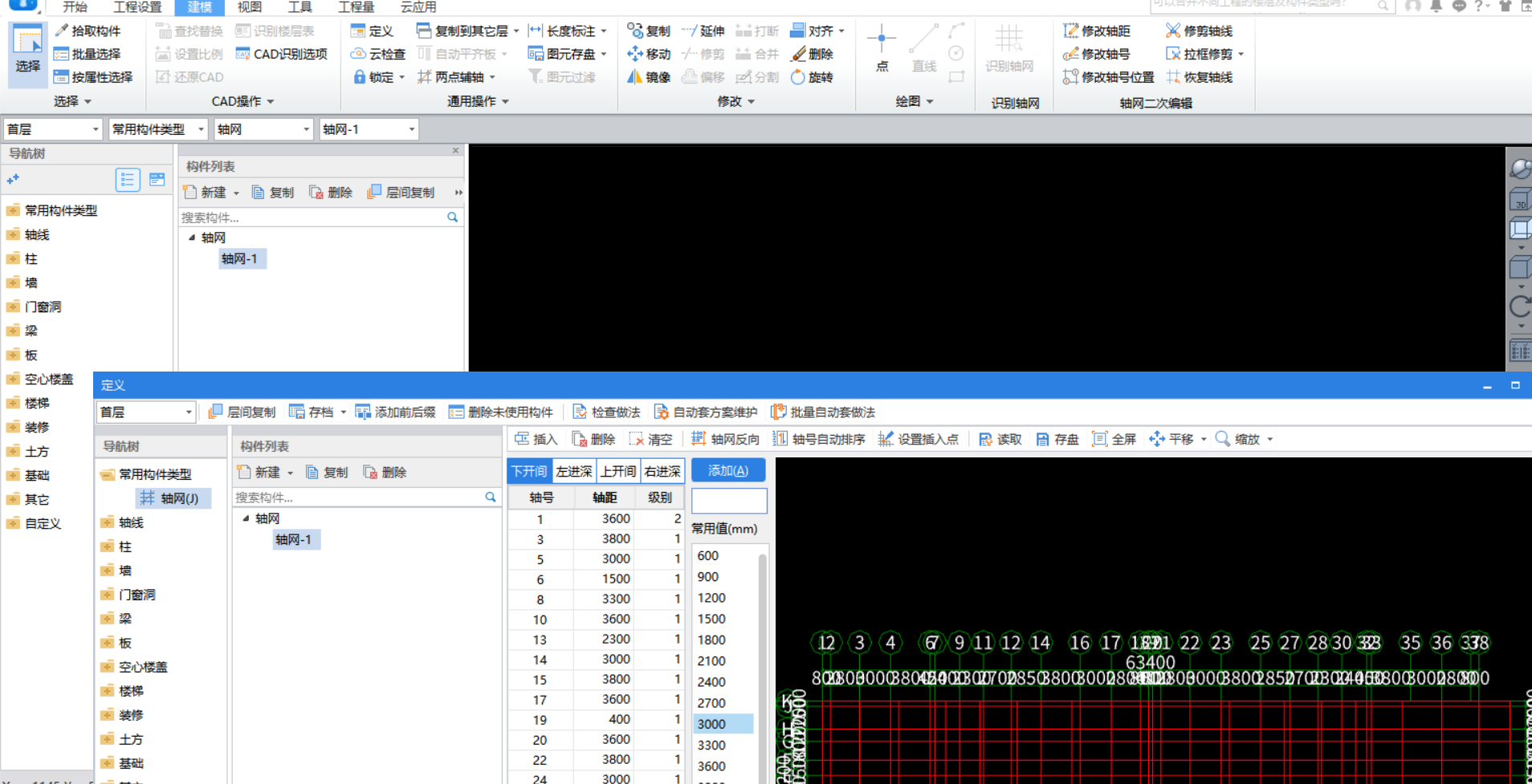The image size is (1532, 784).
Task: Run 云检查 cloud check
Action: tap(378, 54)
